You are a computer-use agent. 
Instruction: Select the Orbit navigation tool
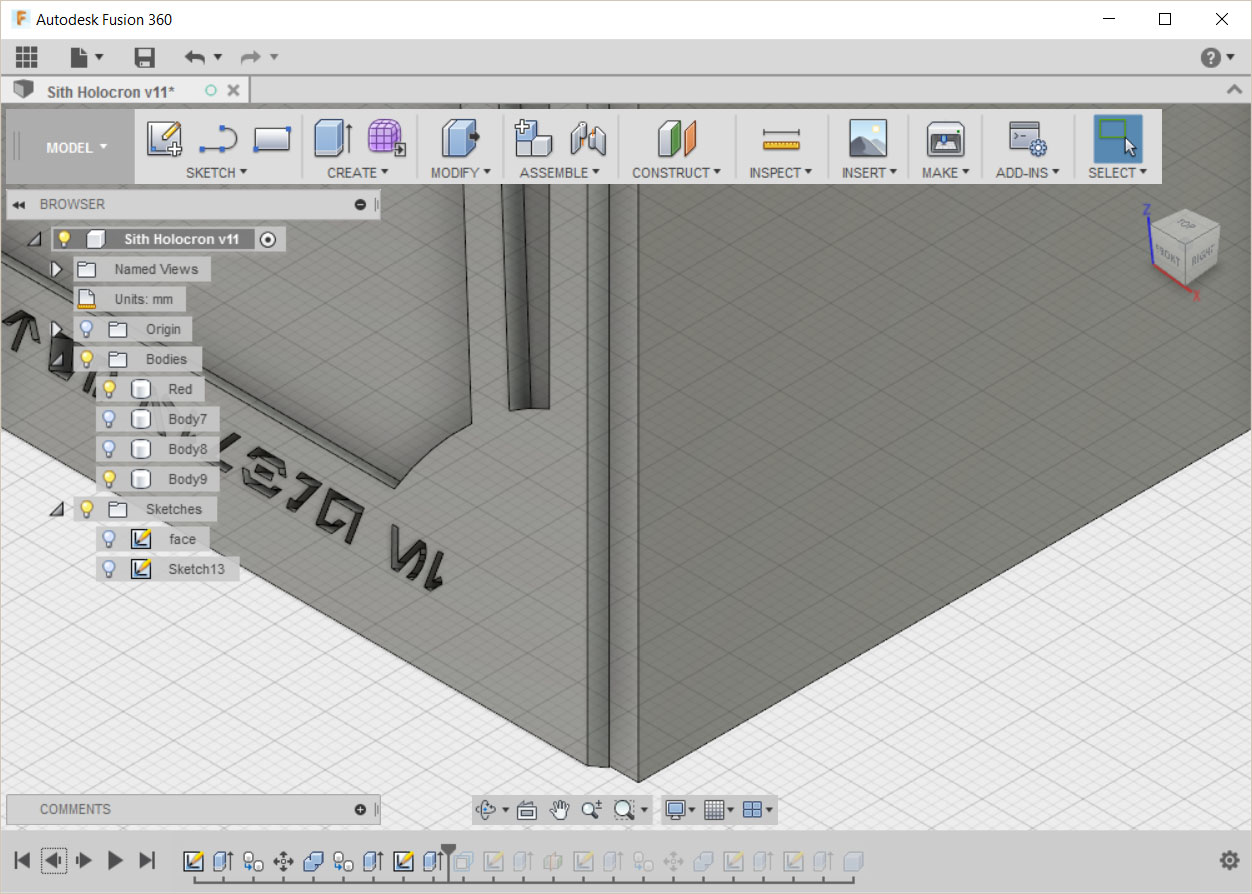coord(487,810)
